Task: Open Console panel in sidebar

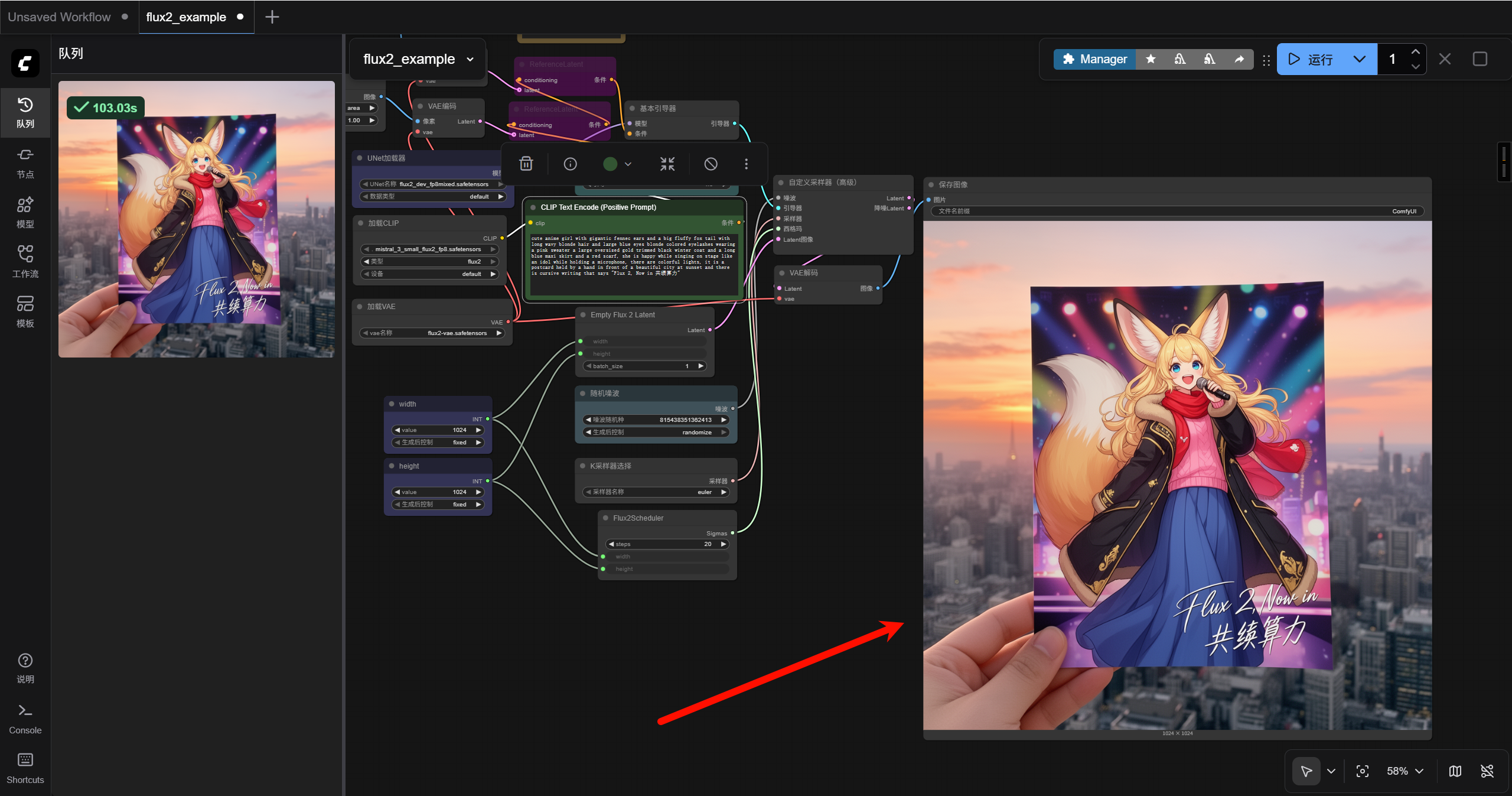Action: click(x=25, y=719)
